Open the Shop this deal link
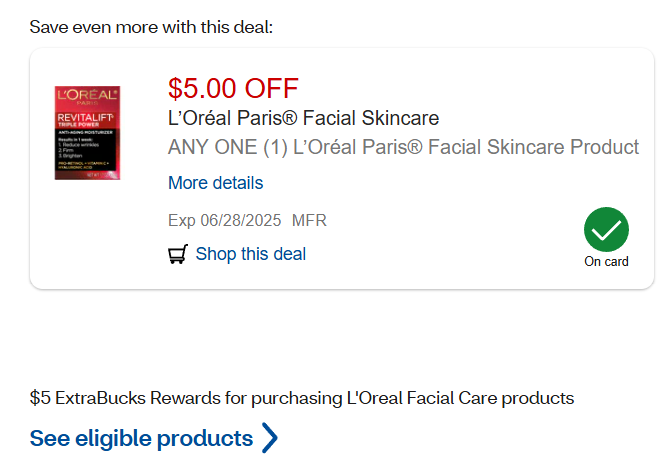The width and height of the screenshot is (665, 465). [250, 254]
